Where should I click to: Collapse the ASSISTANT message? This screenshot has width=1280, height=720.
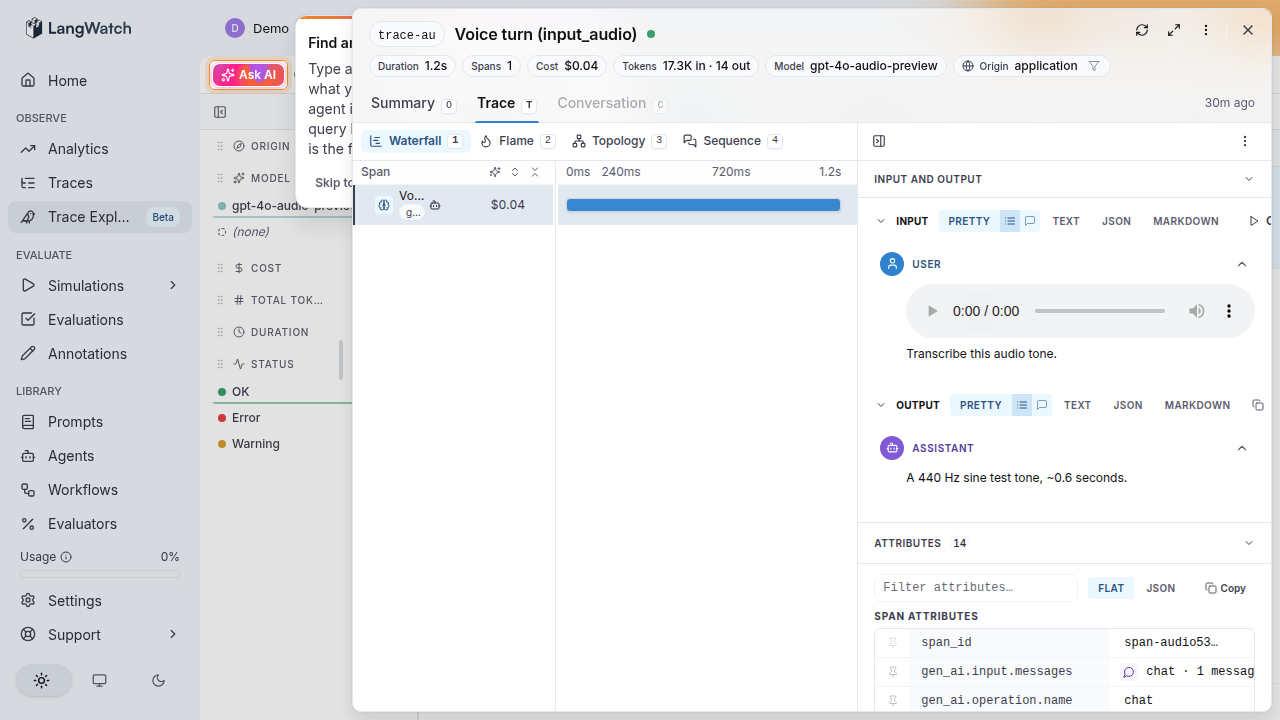[x=1242, y=448]
